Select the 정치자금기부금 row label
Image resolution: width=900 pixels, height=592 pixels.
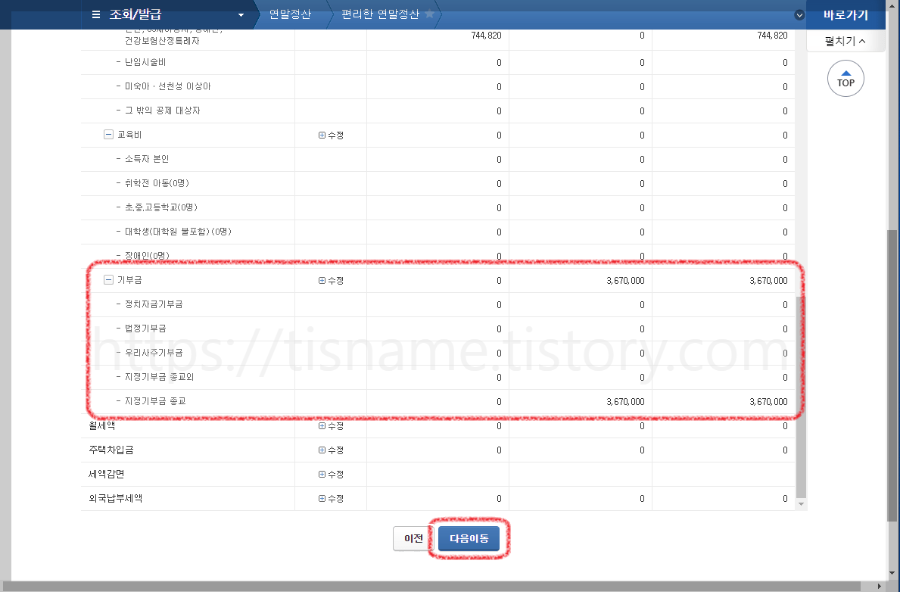(x=154, y=304)
